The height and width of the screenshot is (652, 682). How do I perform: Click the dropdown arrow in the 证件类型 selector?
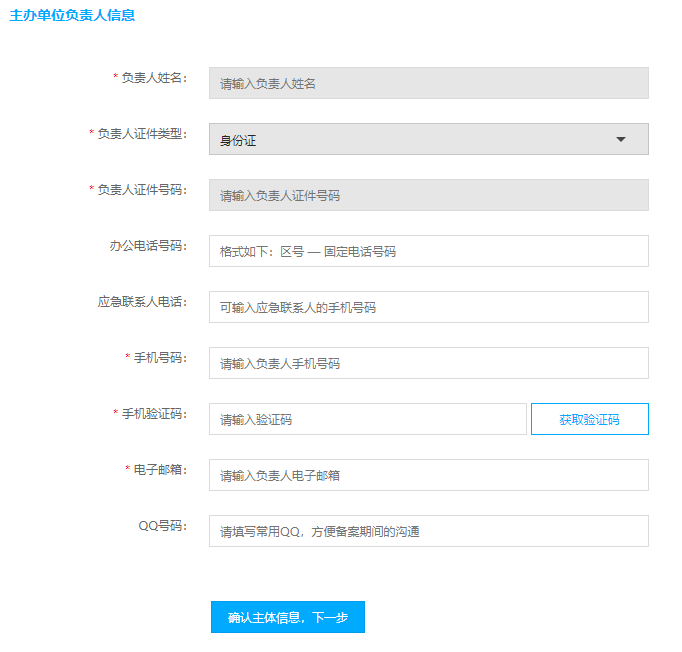click(x=620, y=139)
